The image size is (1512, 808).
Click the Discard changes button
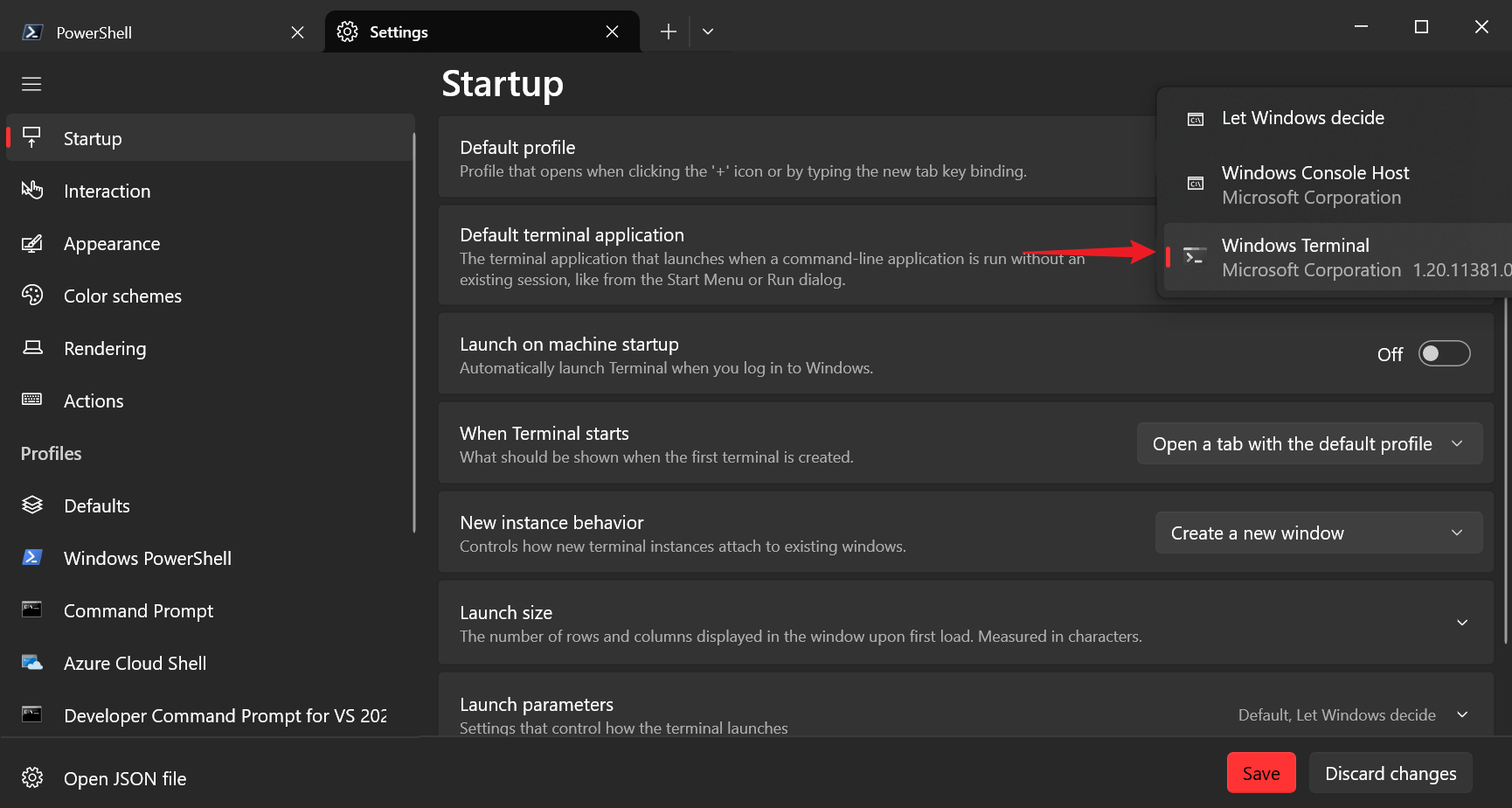1390,773
